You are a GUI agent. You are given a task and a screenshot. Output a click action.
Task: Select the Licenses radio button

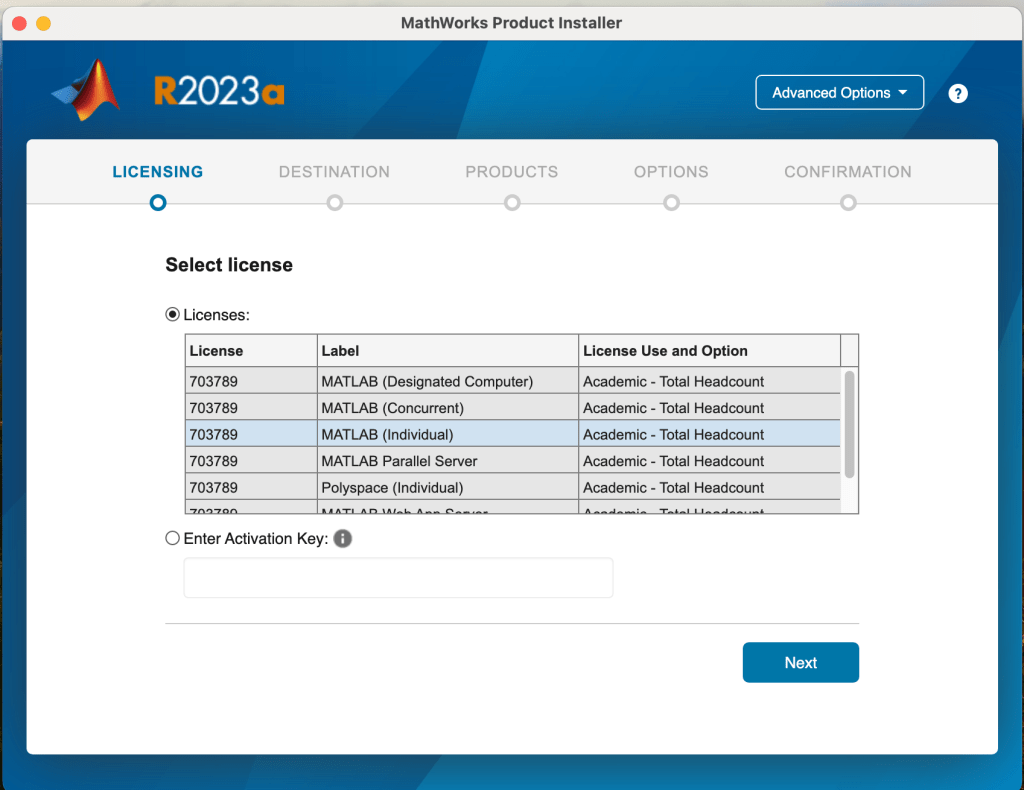172,315
